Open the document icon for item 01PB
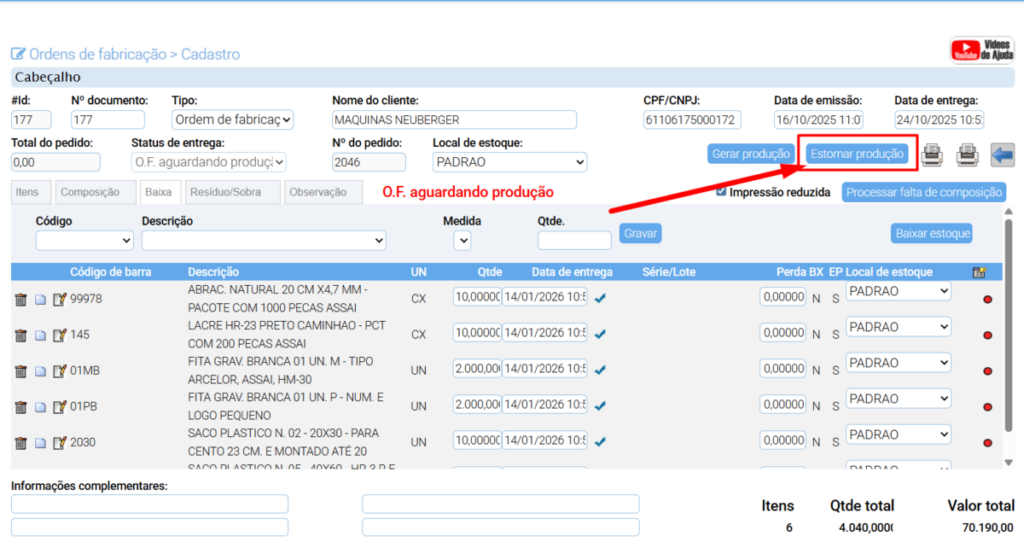The width and height of the screenshot is (1024, 548). (40, 407)
